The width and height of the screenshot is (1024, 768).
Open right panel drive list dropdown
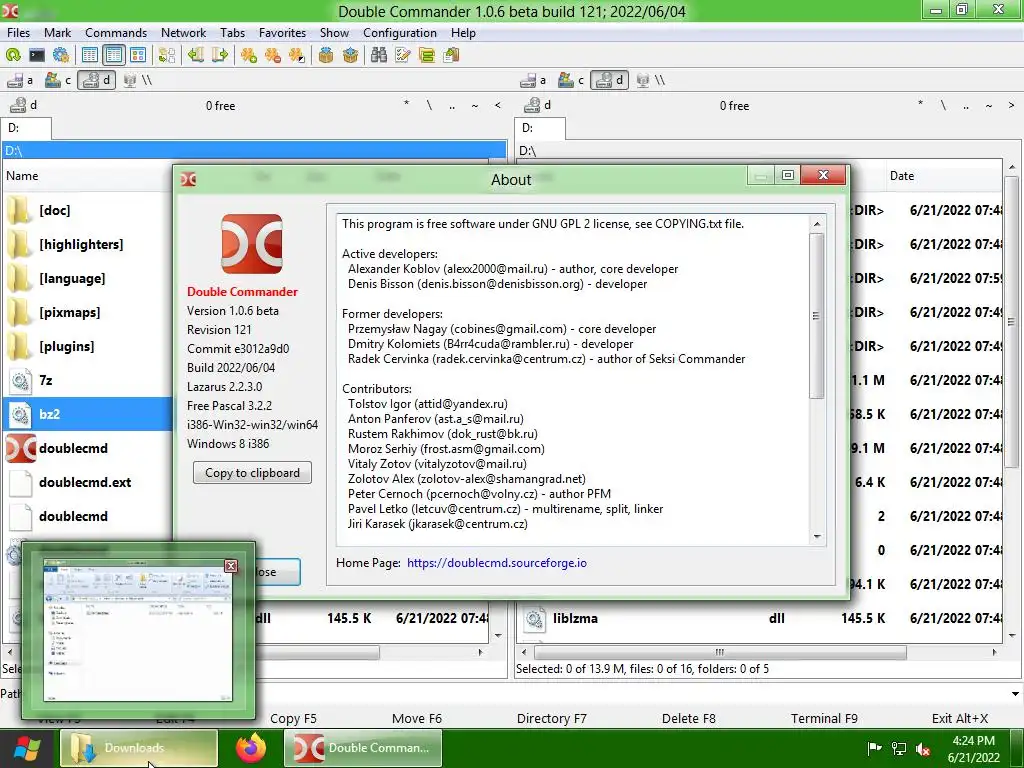538,105
